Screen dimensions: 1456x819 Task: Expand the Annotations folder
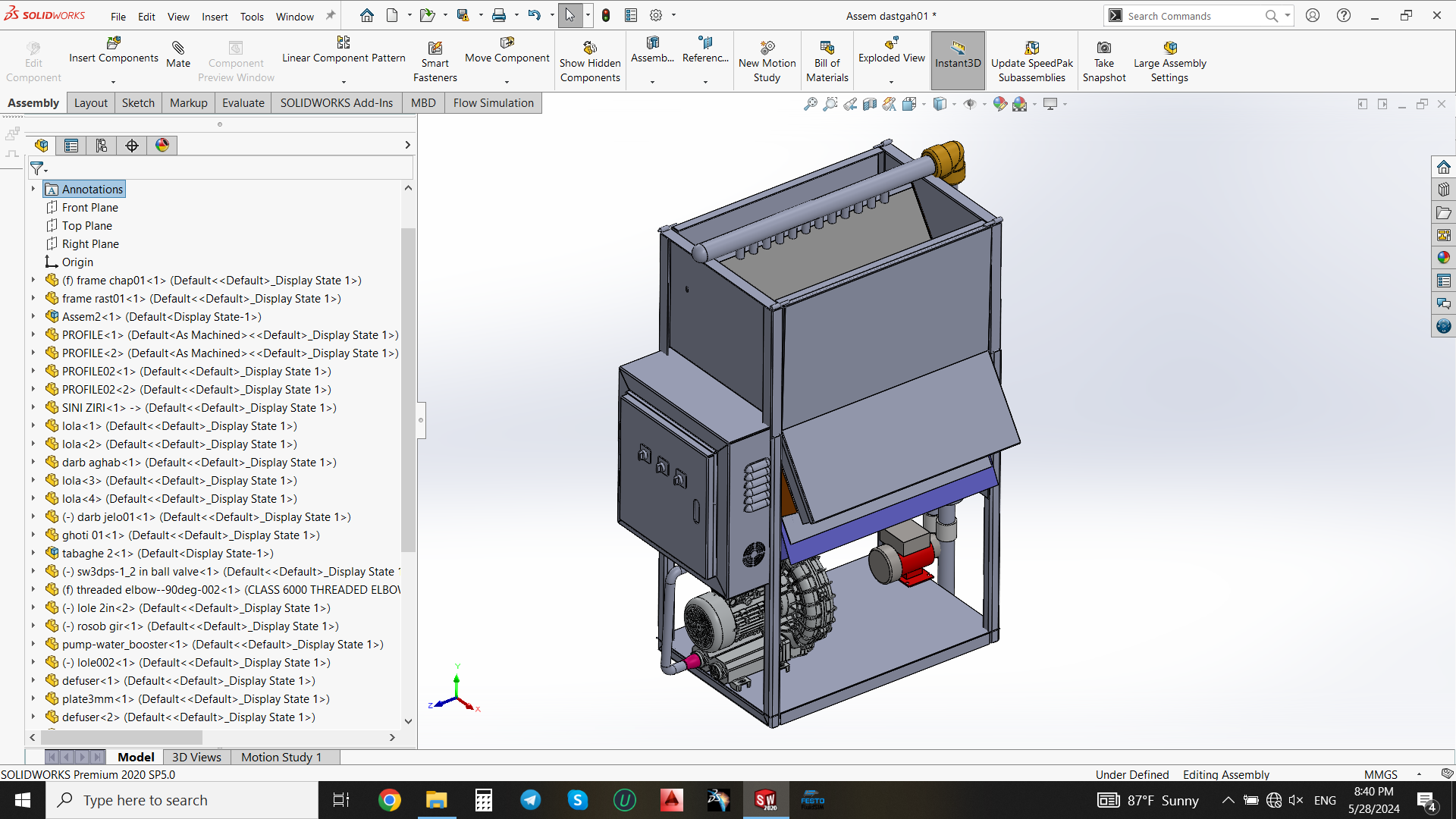[x=33, y=189]
